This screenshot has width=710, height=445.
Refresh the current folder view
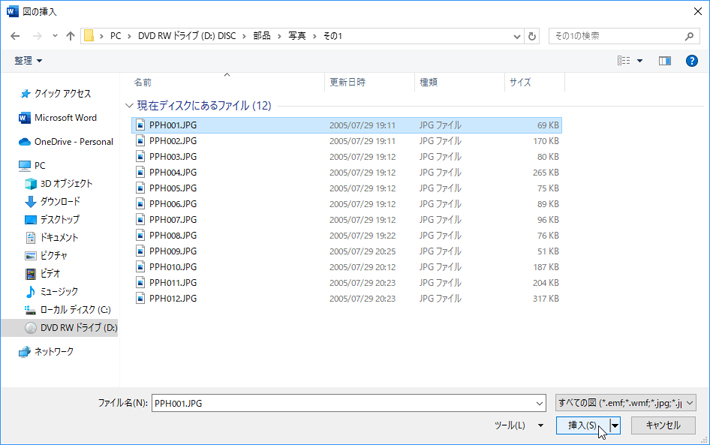click(x=532, y=36)
